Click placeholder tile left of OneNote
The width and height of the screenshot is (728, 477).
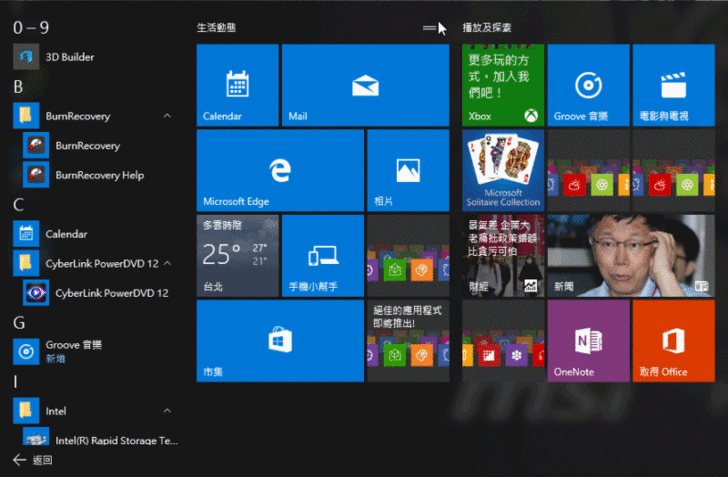(503, 341)
